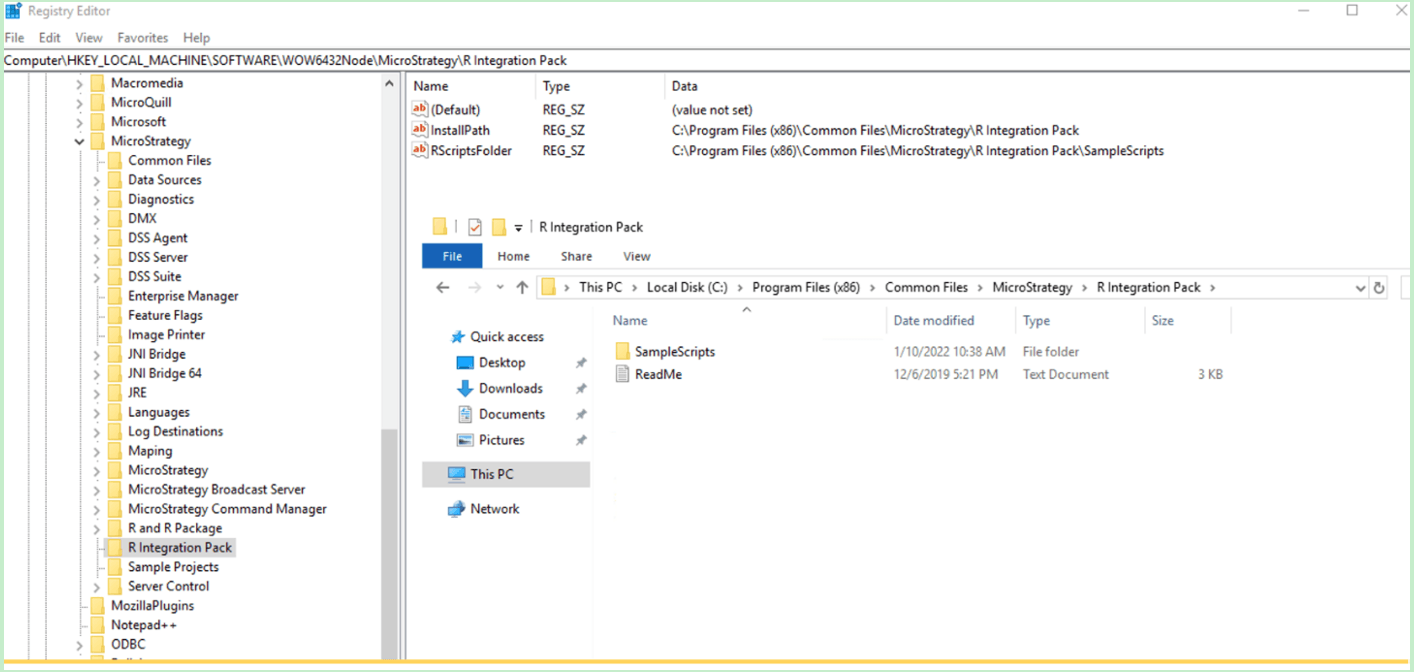Click the properties checkmark in quick access toolbar
The height and width of the screenshot is (672, 1414).
[475, 228]
